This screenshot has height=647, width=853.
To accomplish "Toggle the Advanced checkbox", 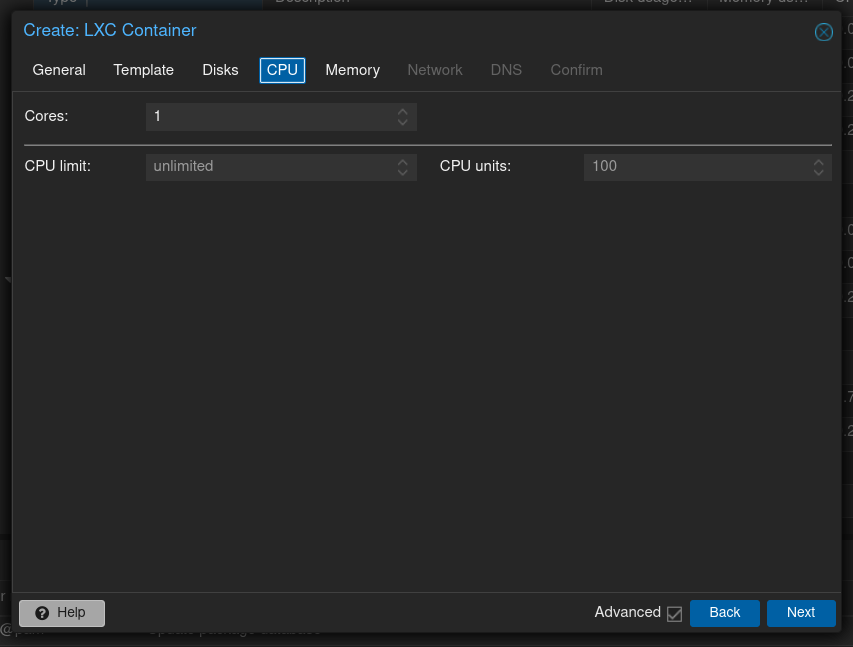I will [x=674, y=613].
